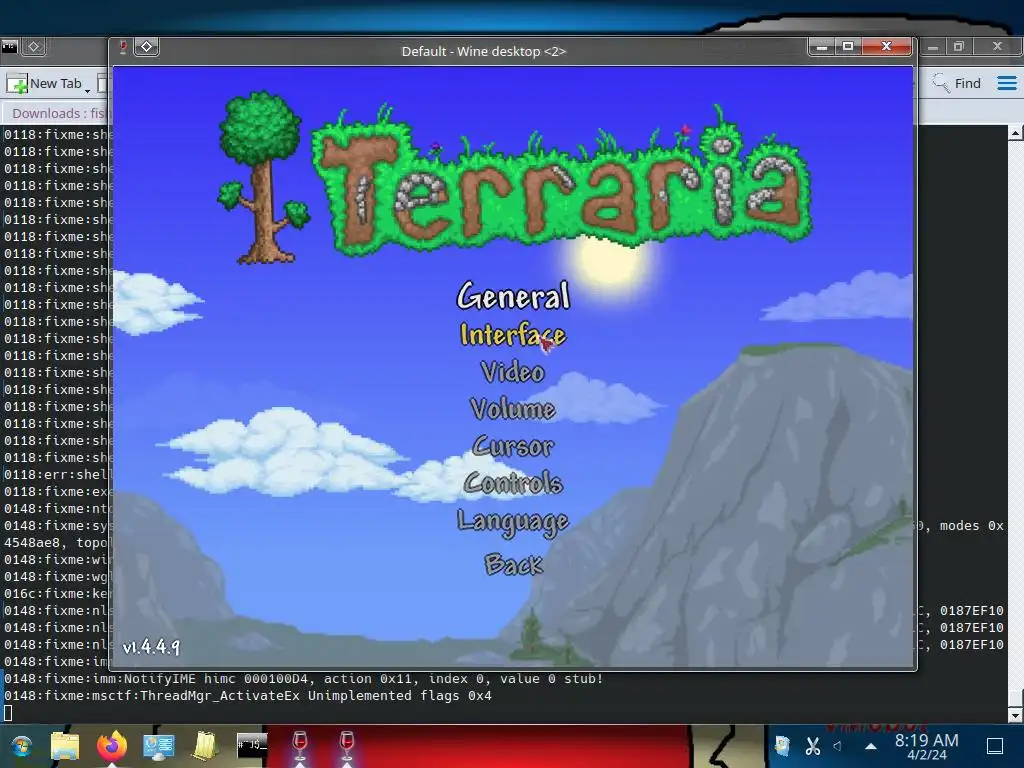Click the terminal scrollbar down arrow
The image size is (1024, 768).
1016,716
